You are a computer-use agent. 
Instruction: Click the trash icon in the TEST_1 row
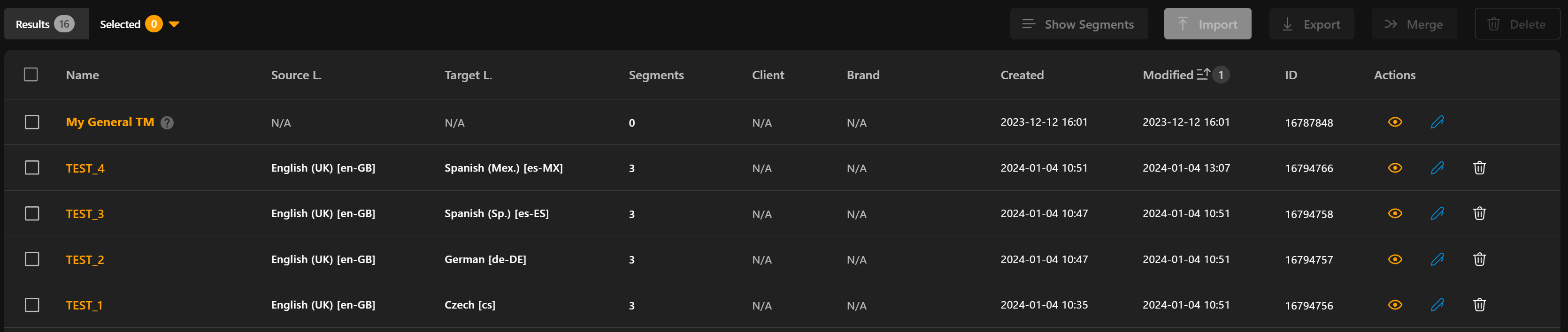(1479, 305)
